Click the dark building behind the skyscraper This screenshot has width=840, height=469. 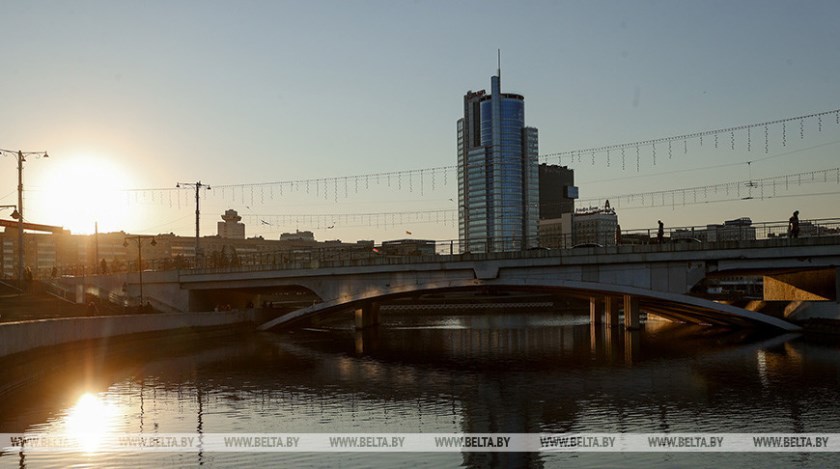click(x=556, y=190)
